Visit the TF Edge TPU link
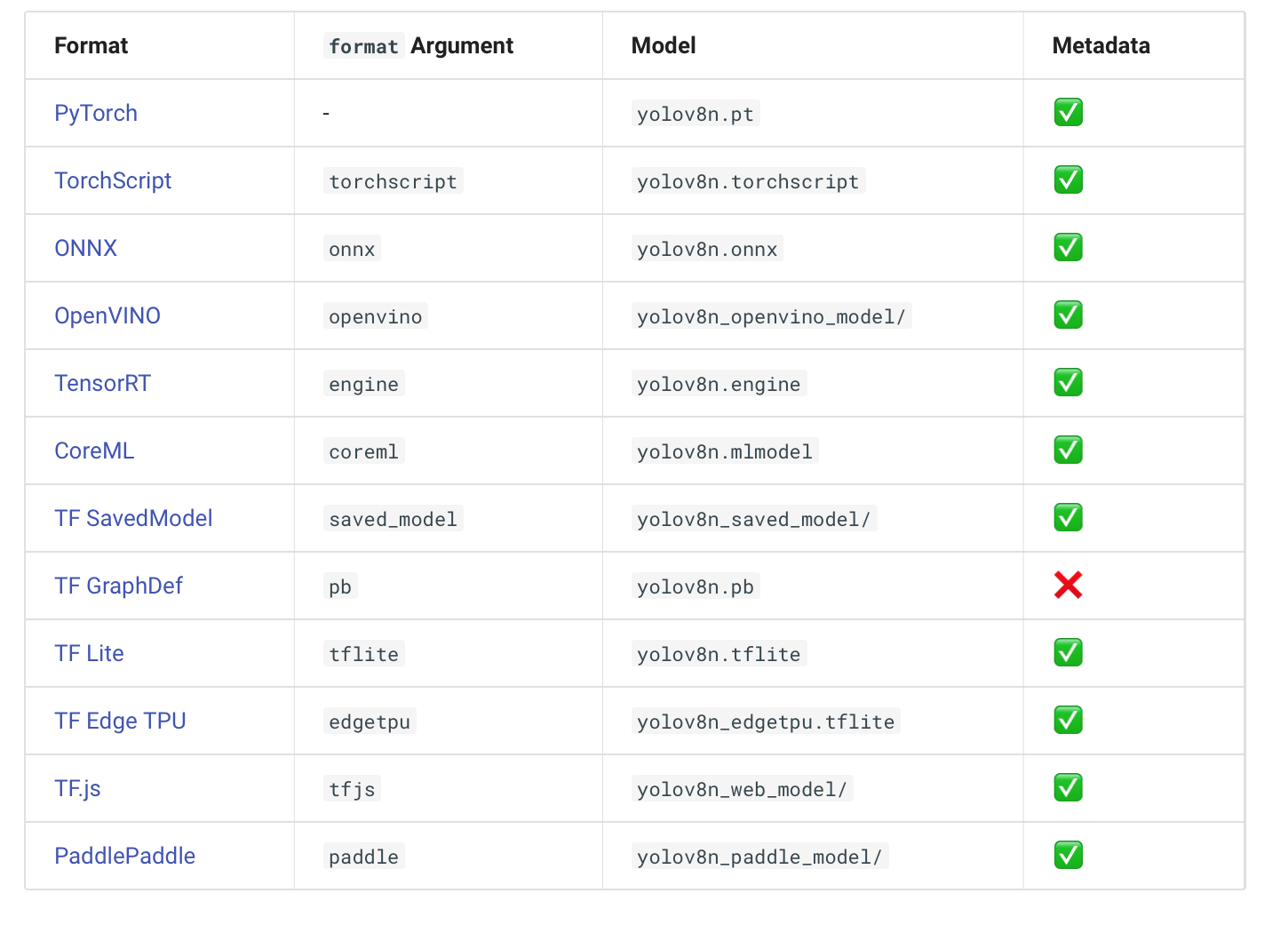1288x933 pixels. click(x=120, y=721)
